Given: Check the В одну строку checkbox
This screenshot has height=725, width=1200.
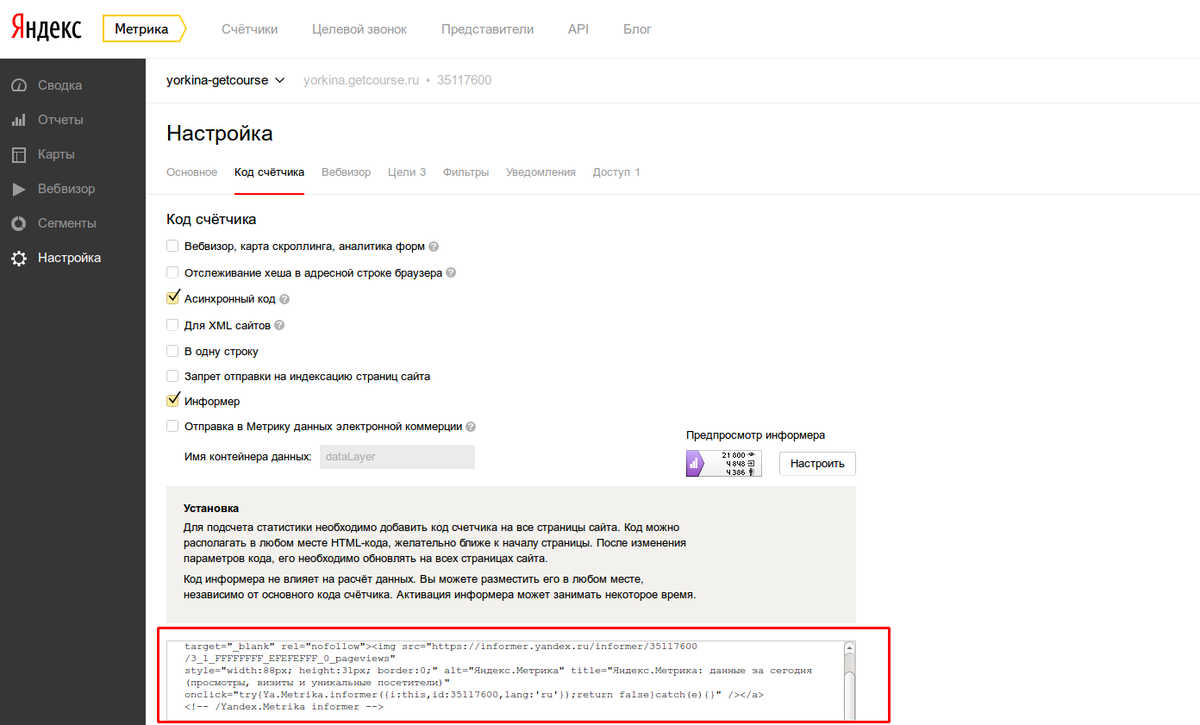Looking at the screenshot, I should (x=173, y=351).
